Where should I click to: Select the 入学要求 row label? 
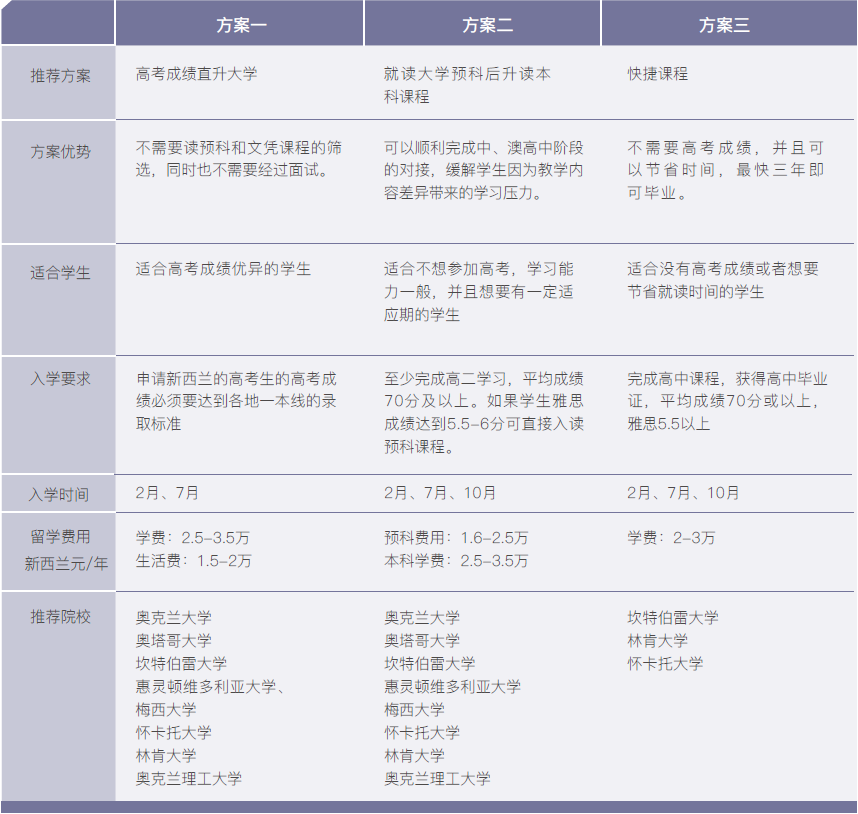pyautogui.click(x=60, y=379)
